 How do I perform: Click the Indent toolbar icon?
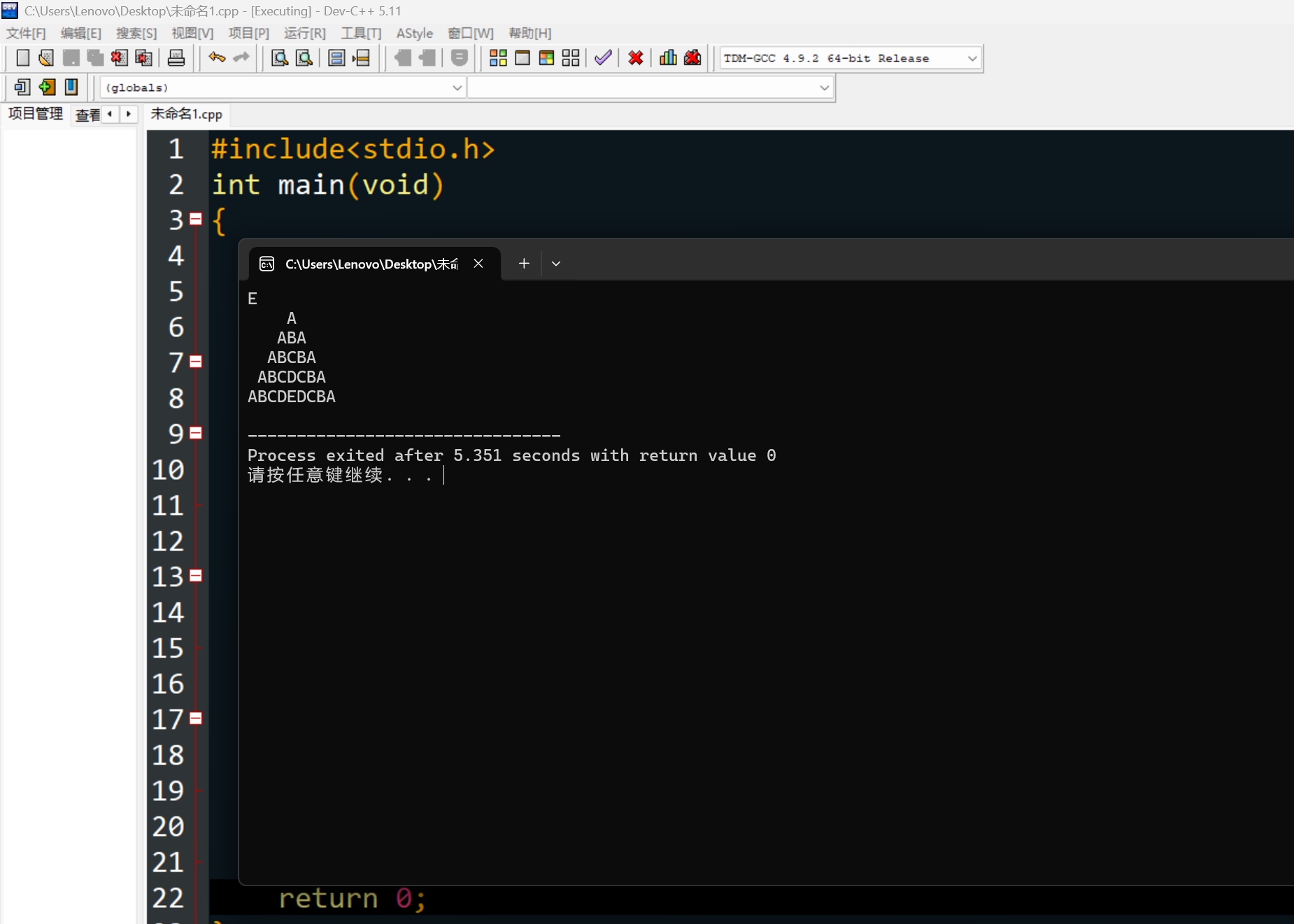(x=402, y=58)
